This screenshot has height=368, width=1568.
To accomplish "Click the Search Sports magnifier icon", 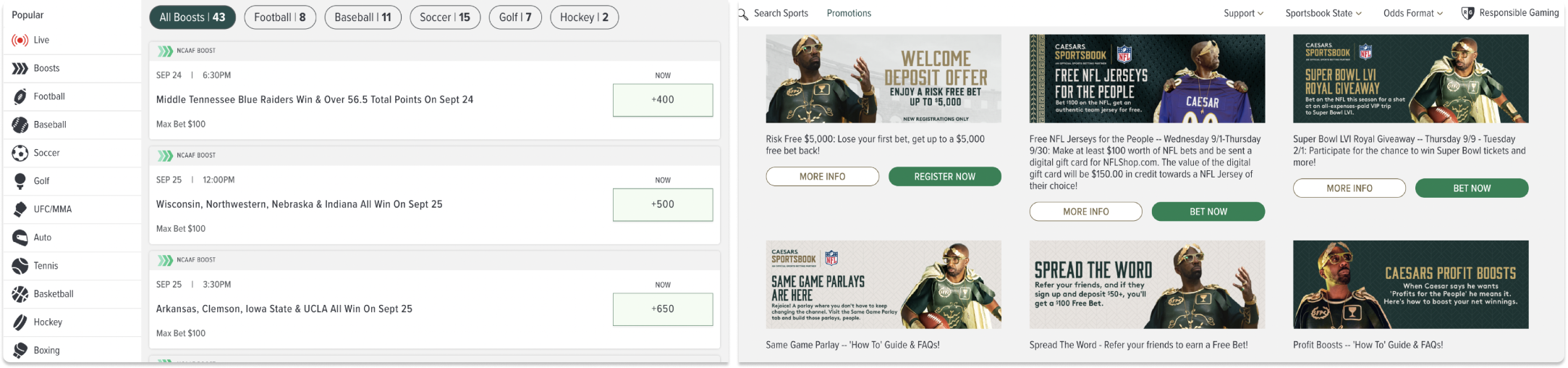I will (743, 14).
